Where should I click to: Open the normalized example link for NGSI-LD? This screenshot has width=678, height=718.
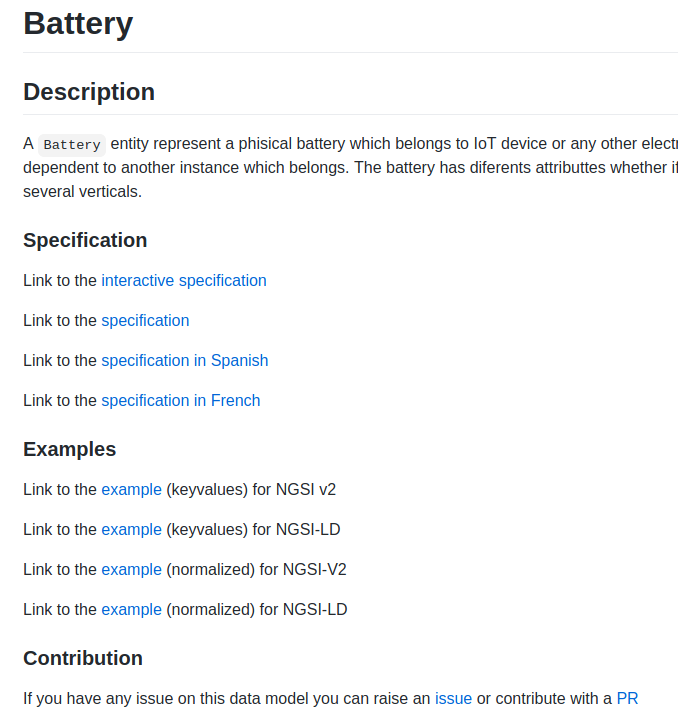(x=131, y=610)
